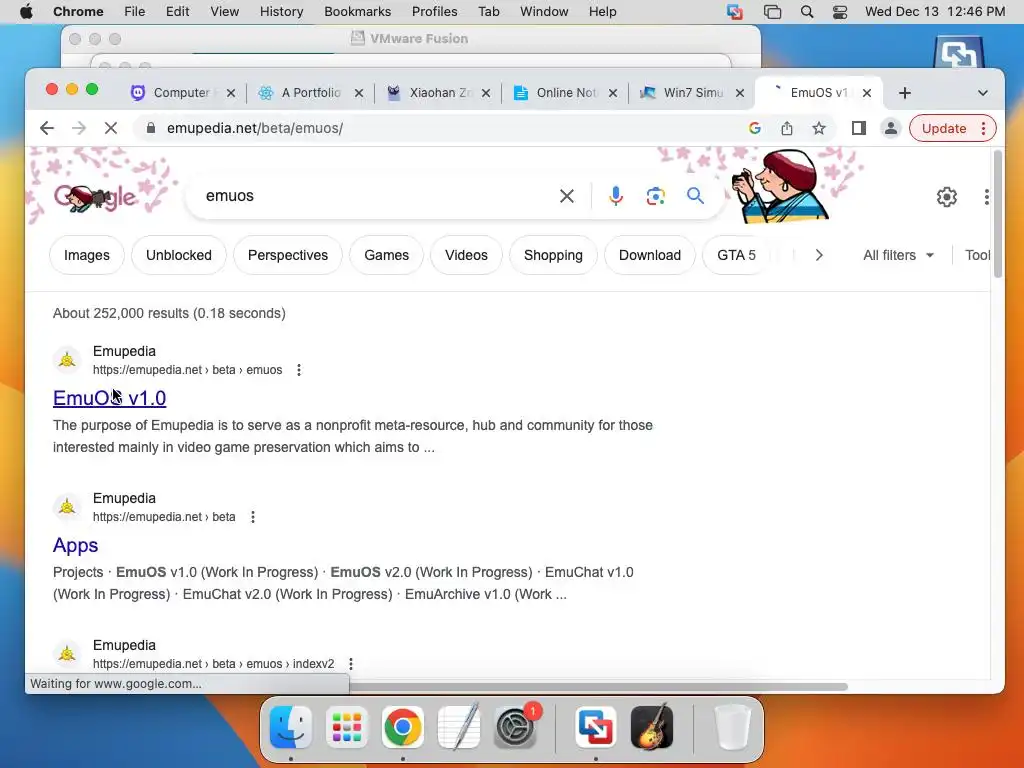
Task: Open VMware Fusion from the Dock
Action: (x=596, y=727)
